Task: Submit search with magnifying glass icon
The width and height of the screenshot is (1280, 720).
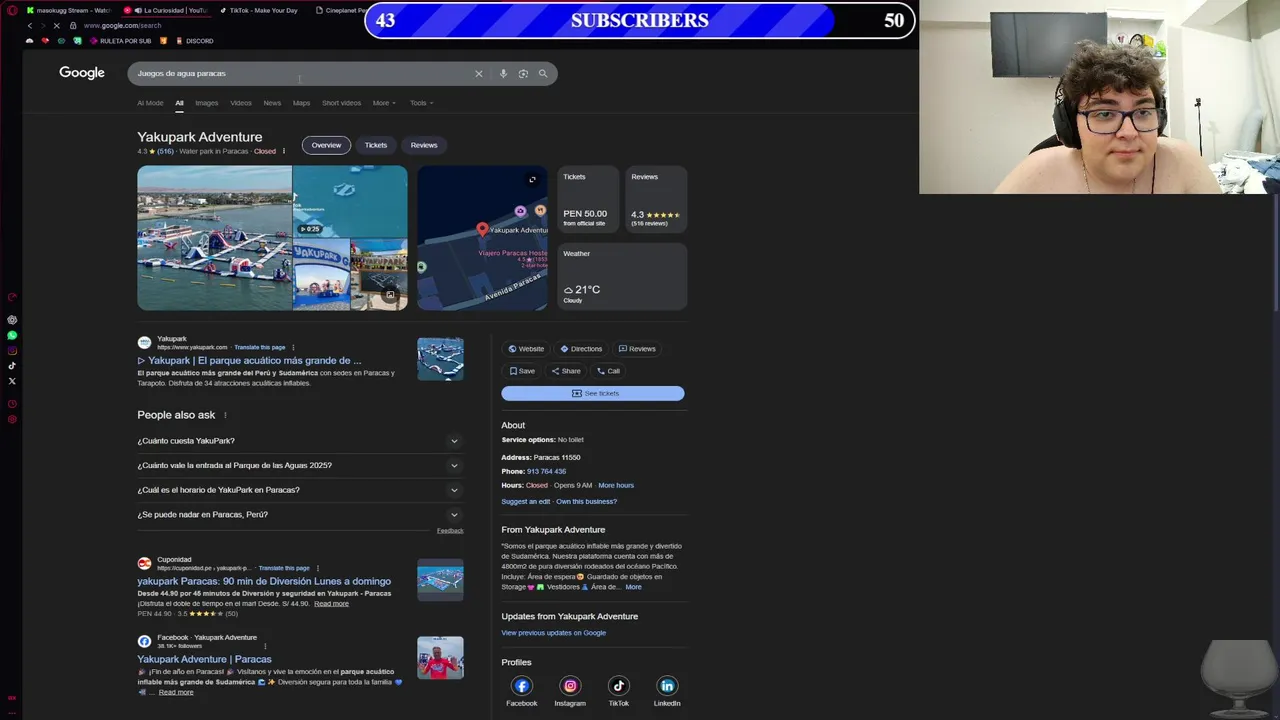Action: point(543,73)
